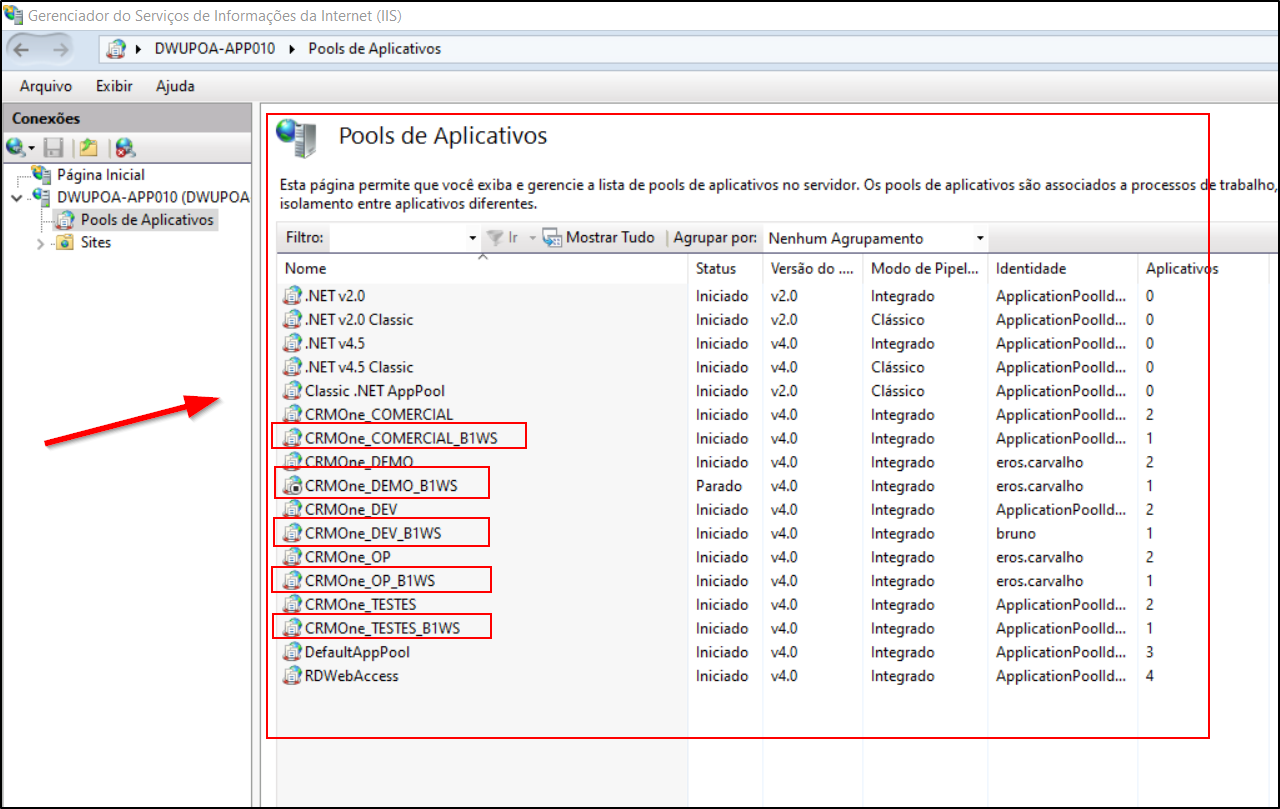Open the Ajuda menu
The width and height of the screenshot is (1280, 809).
click(x=175, y=86)
